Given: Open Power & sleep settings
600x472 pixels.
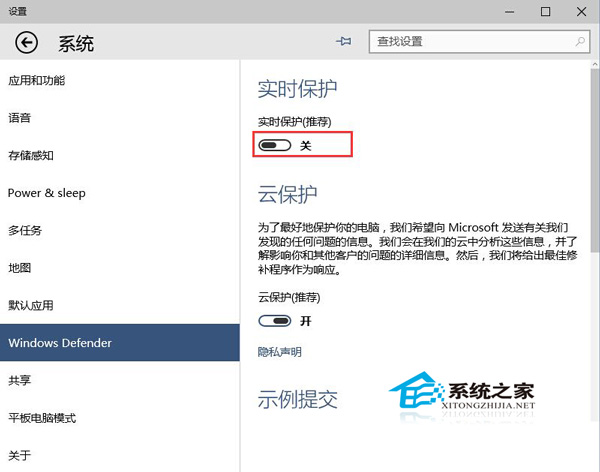Looking at the screenshot, I should click(120, 193).
